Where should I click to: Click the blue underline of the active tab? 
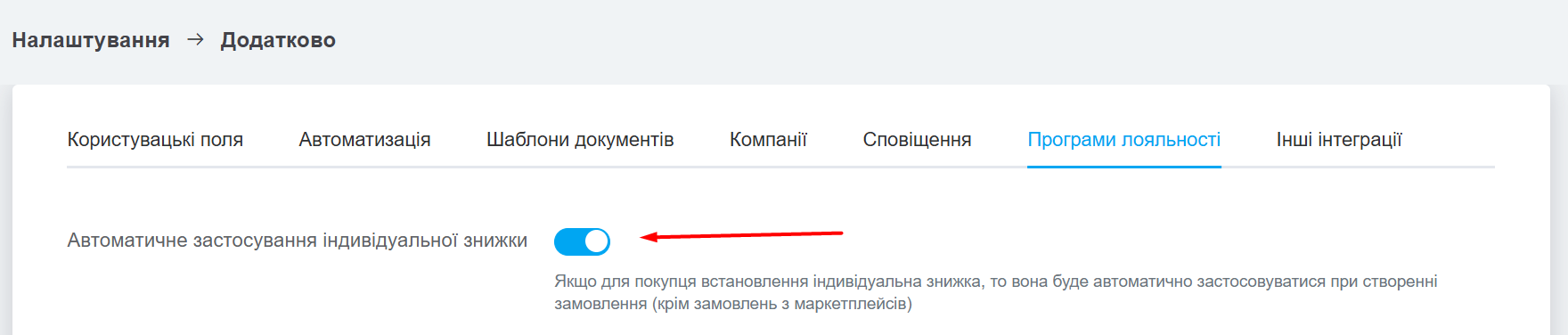coord(1123,166)
